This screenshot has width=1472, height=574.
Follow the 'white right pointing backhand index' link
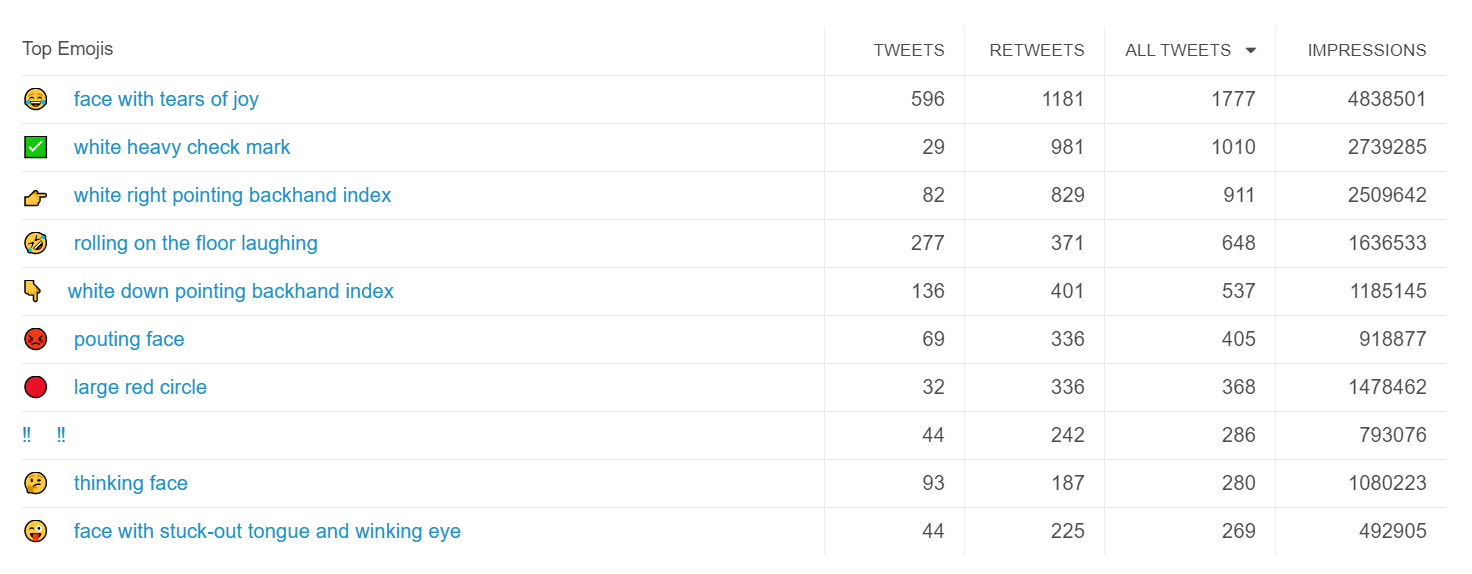click(x=232, y=195)
